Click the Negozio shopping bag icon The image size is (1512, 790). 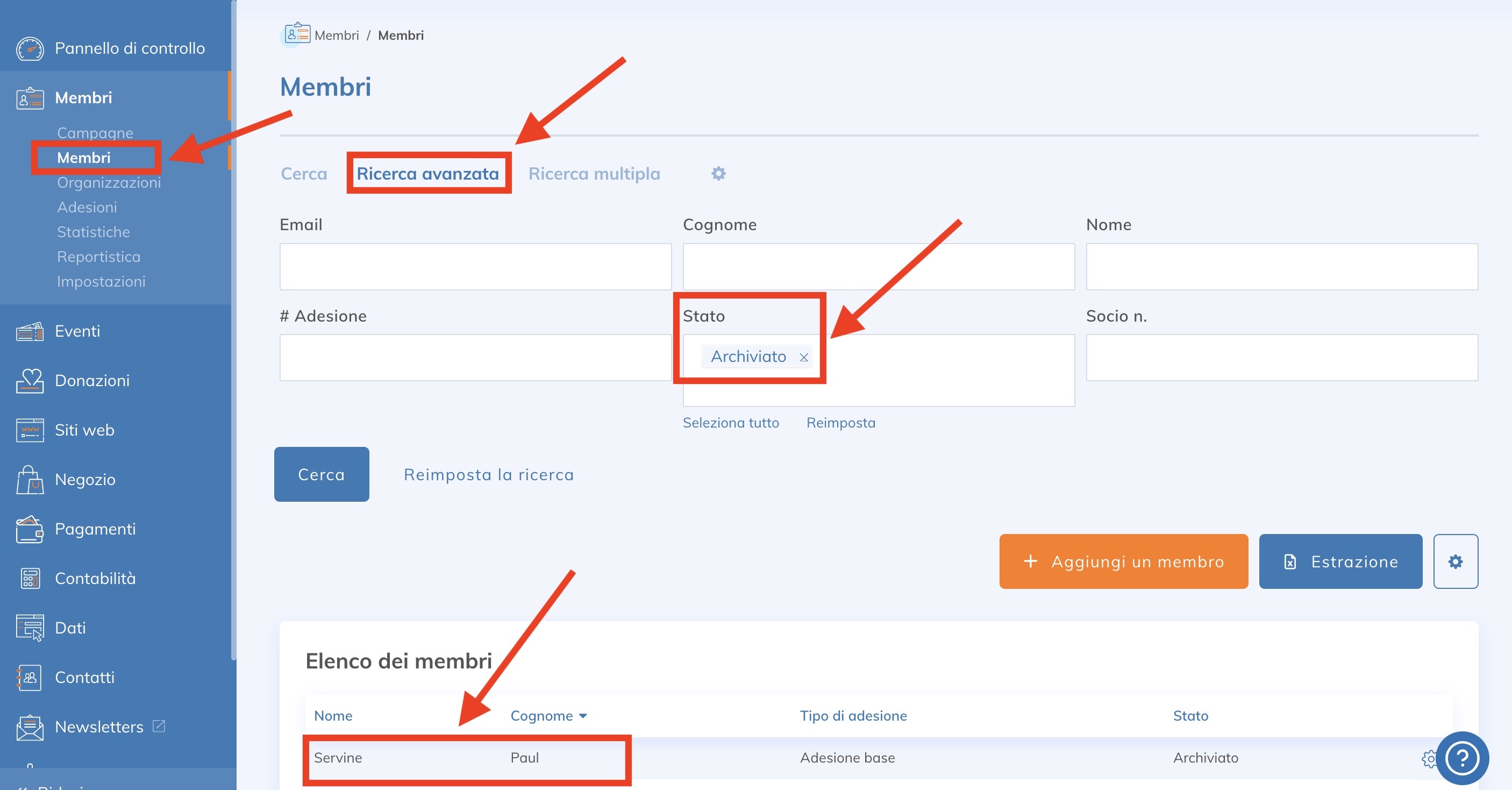pos(30,480)
